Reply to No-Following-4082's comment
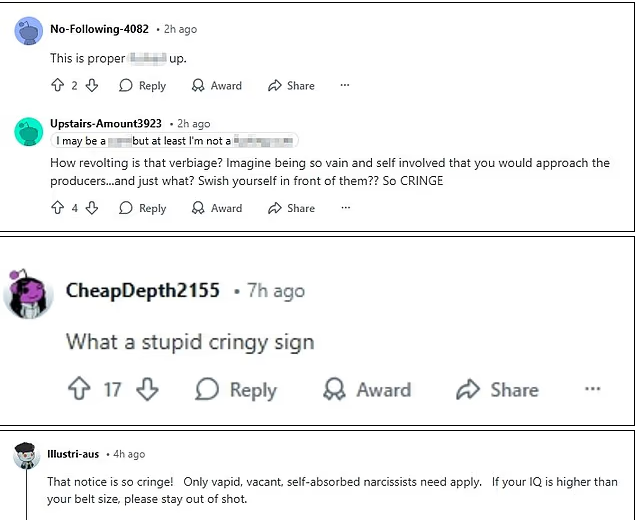 pos(142,86)
